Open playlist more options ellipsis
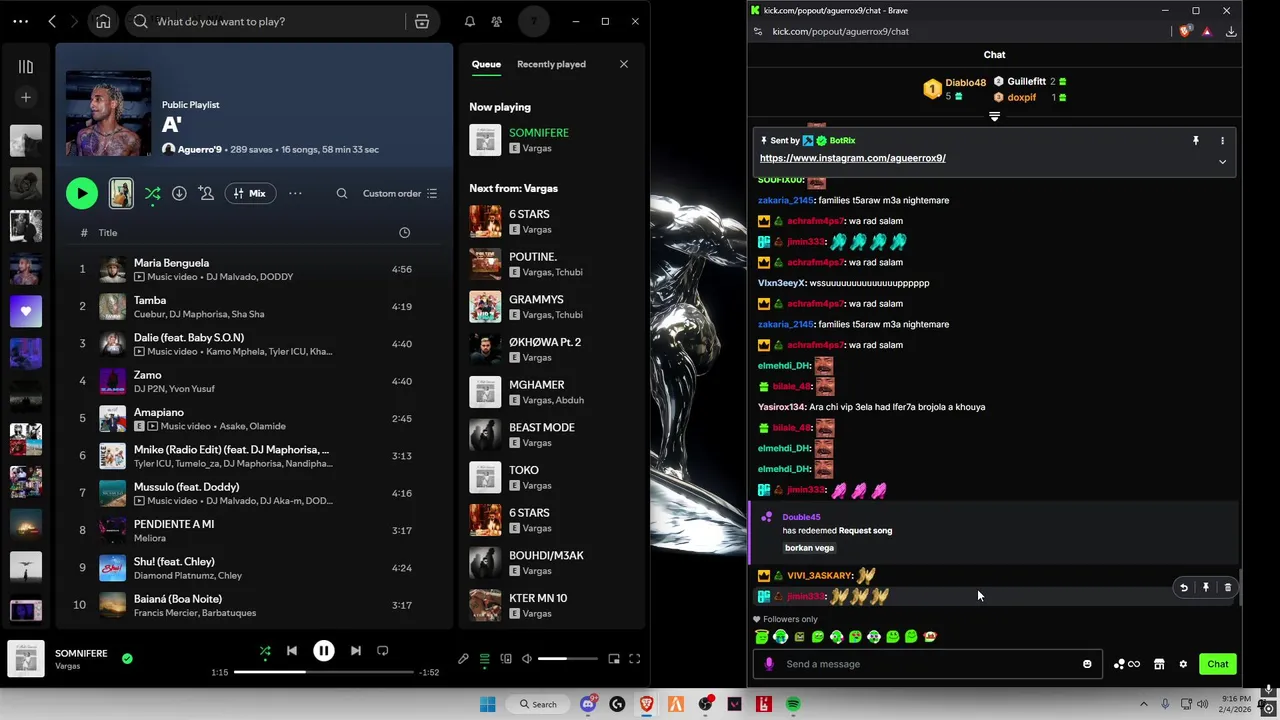 [295, 193]
